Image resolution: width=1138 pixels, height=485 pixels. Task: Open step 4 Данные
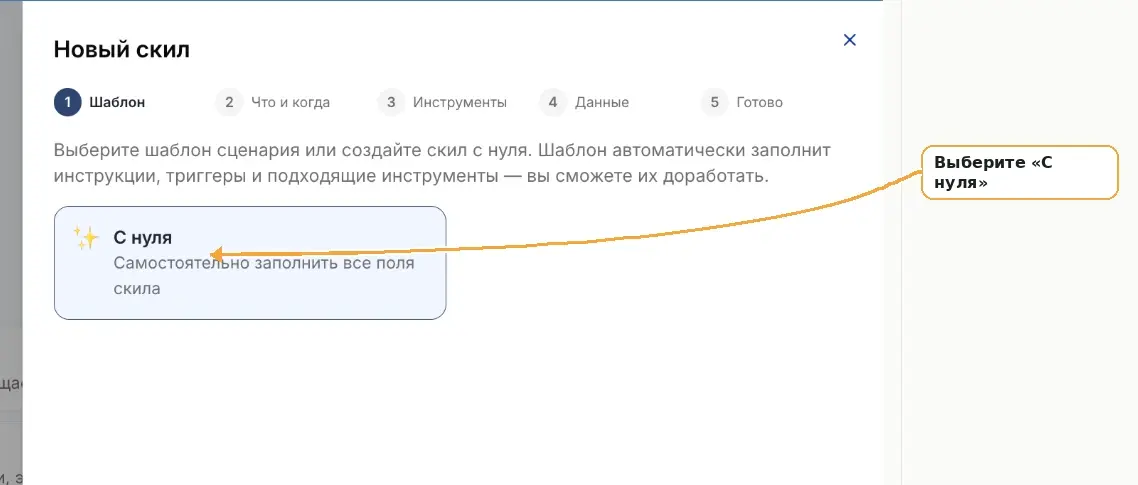pos(584,102)
